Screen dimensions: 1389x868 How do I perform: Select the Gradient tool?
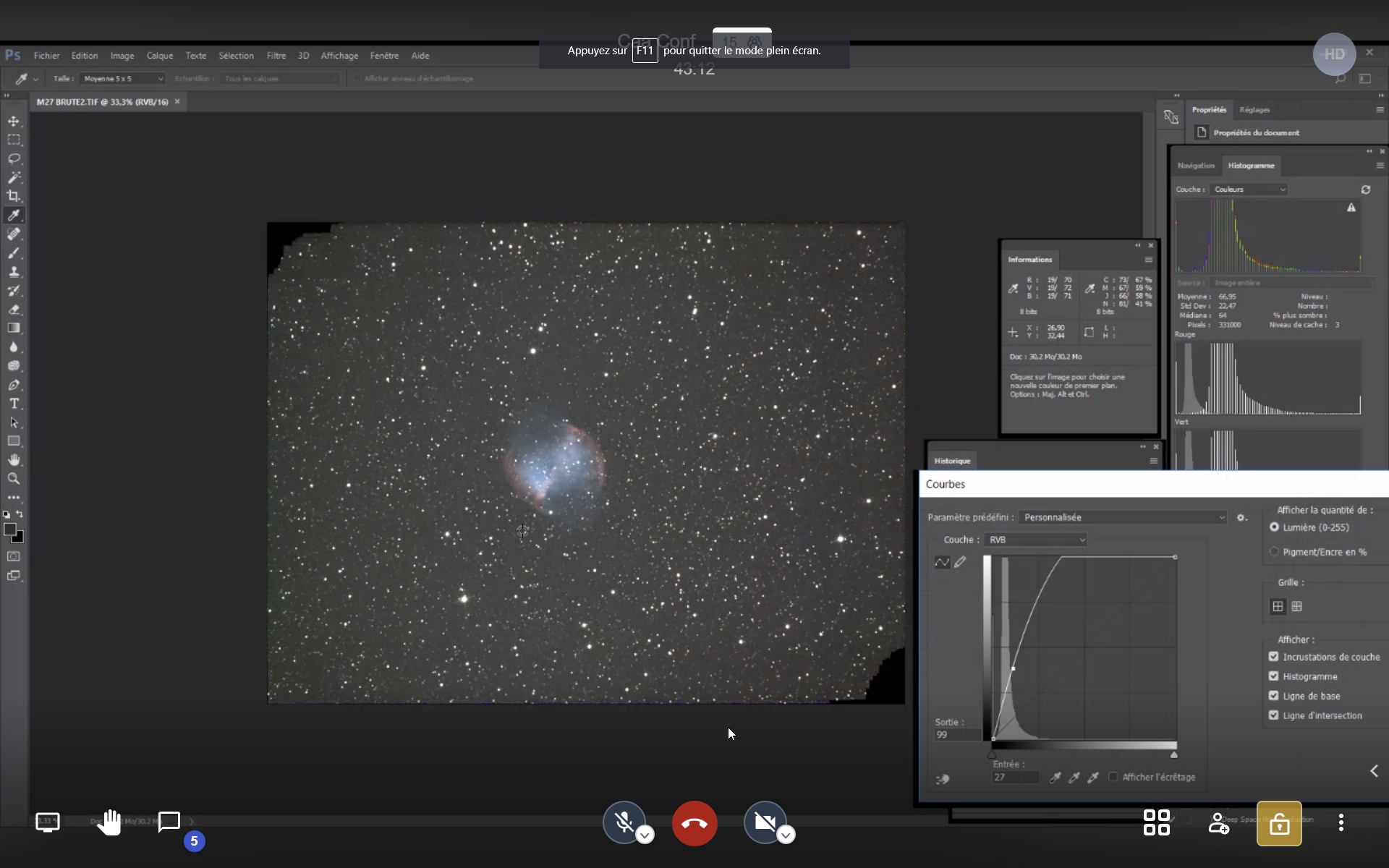point(14,328)
